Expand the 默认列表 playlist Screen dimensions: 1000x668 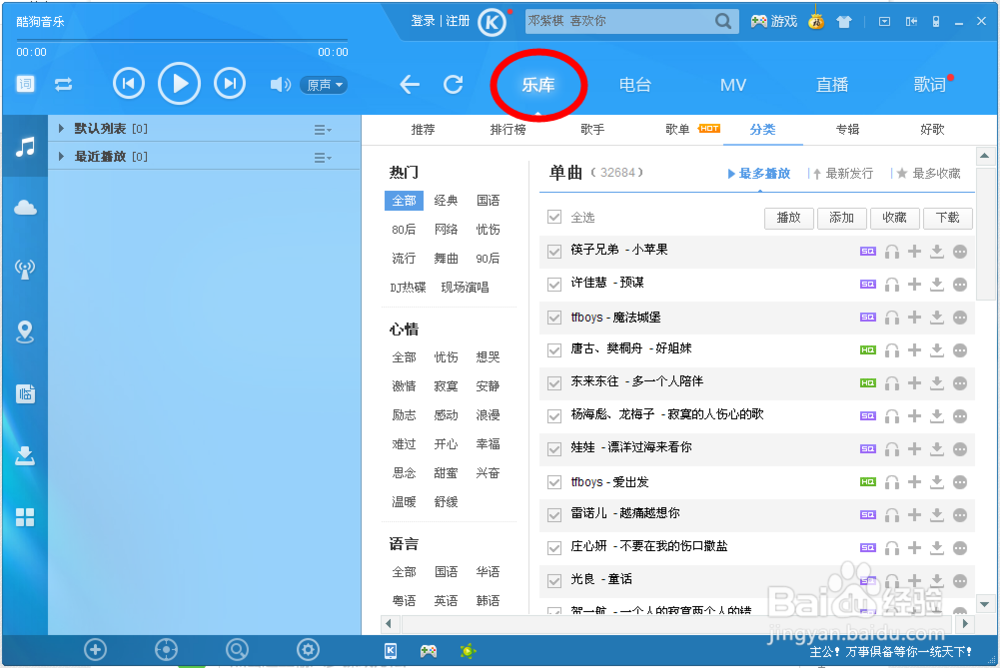(x=61, y=128)
